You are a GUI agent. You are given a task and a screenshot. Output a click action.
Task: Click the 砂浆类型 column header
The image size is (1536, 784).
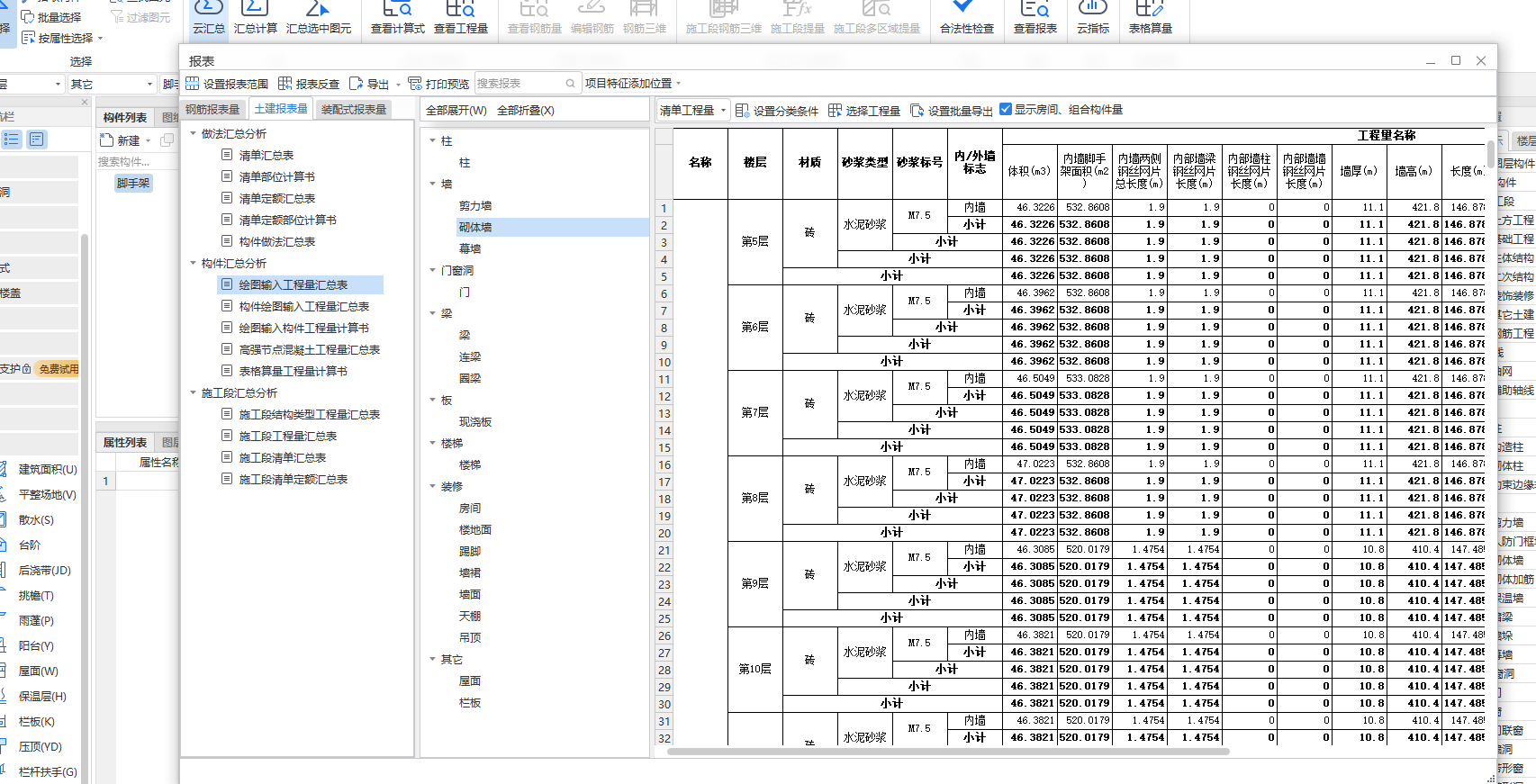[x=864, y=162]
